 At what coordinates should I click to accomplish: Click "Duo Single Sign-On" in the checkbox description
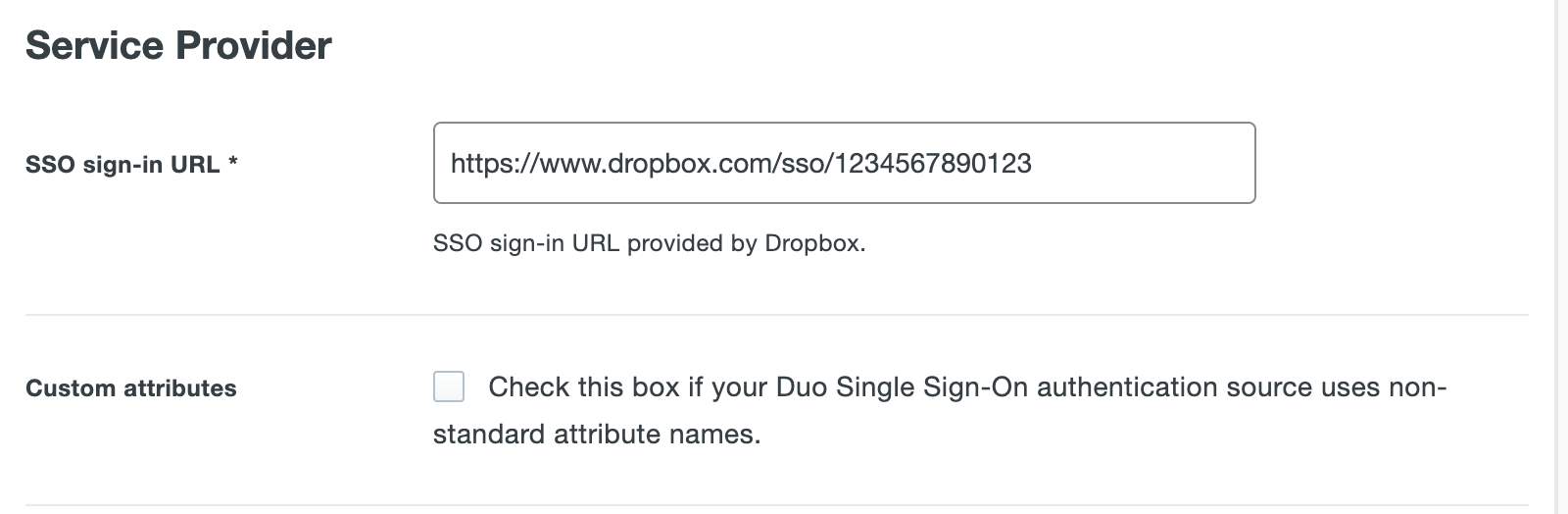point(902,387)
